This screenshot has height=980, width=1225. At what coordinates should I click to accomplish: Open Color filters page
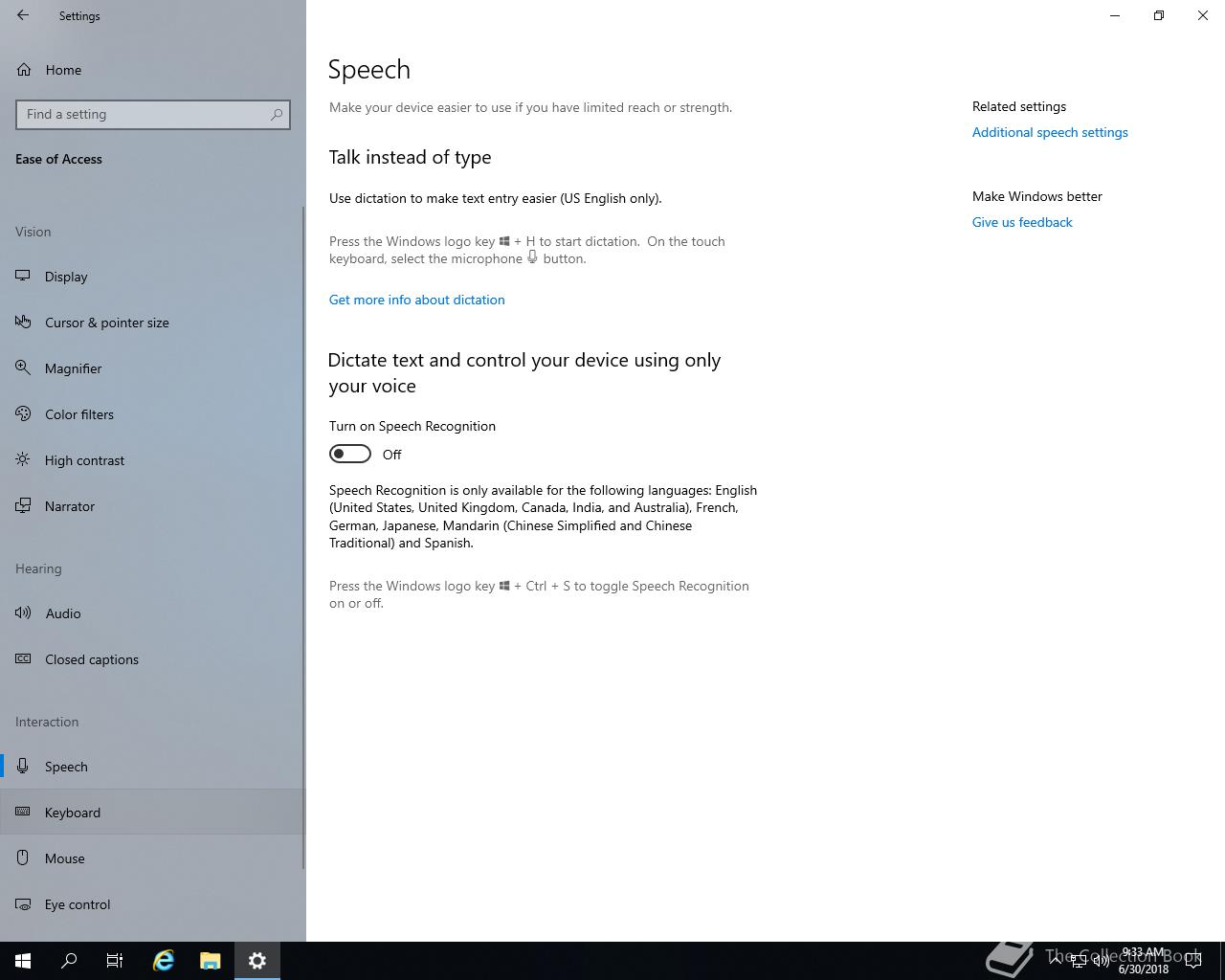153,414
